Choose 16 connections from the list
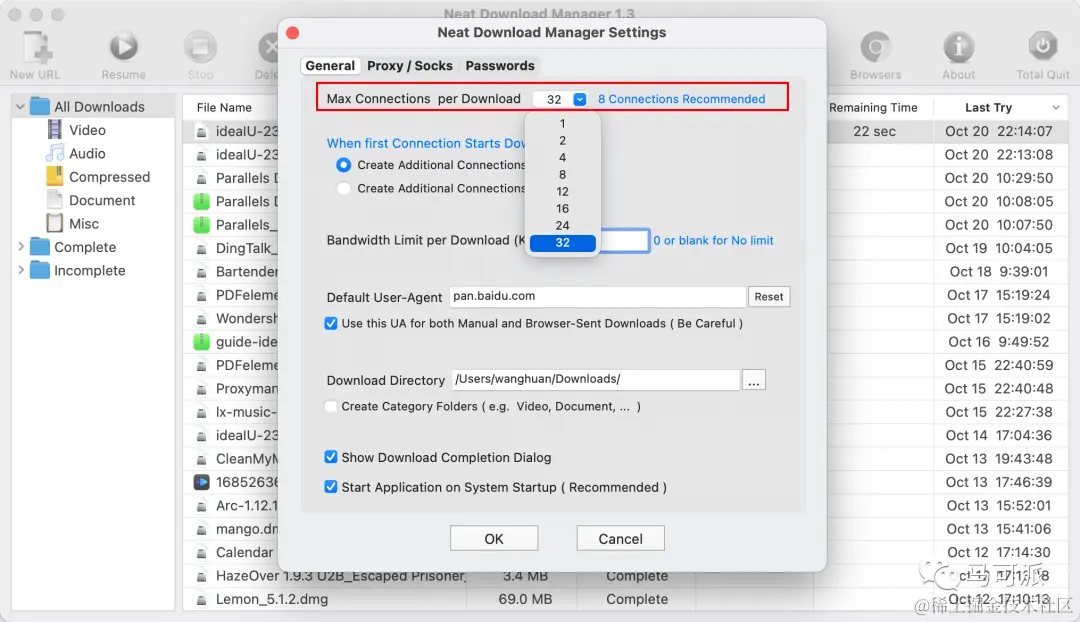This screenshot has height=622, width=1080. [x=563, y=209]
